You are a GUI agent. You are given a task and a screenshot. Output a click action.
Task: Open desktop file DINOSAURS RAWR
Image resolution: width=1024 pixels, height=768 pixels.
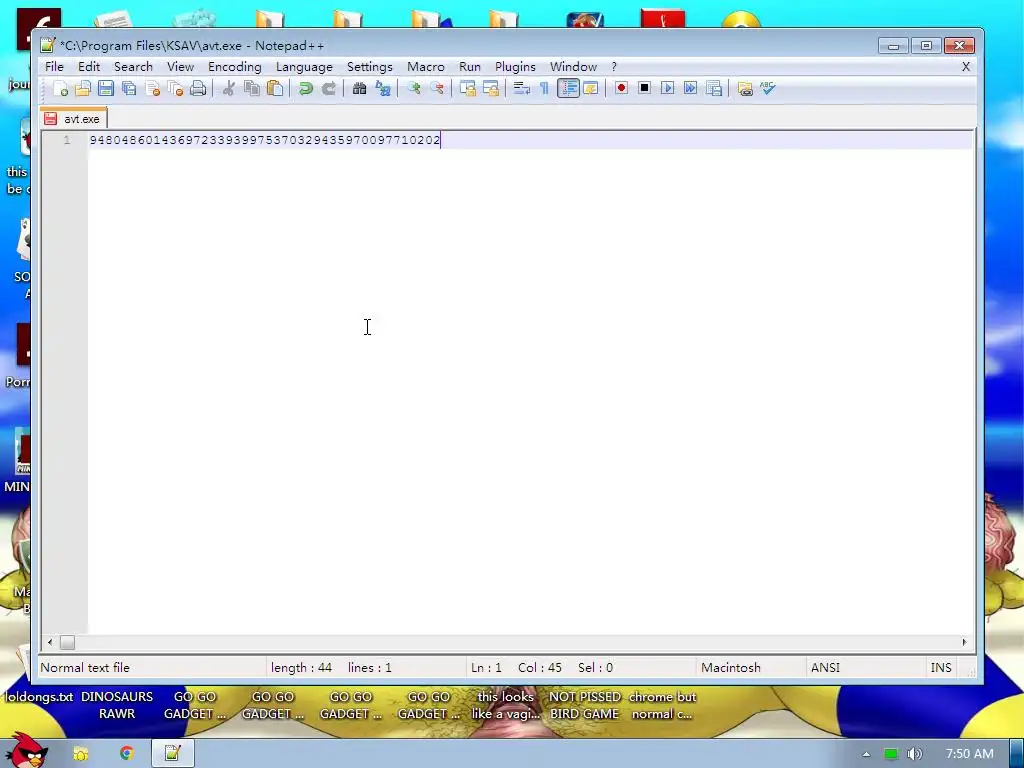pyautogui.click(x=117, y=705)
